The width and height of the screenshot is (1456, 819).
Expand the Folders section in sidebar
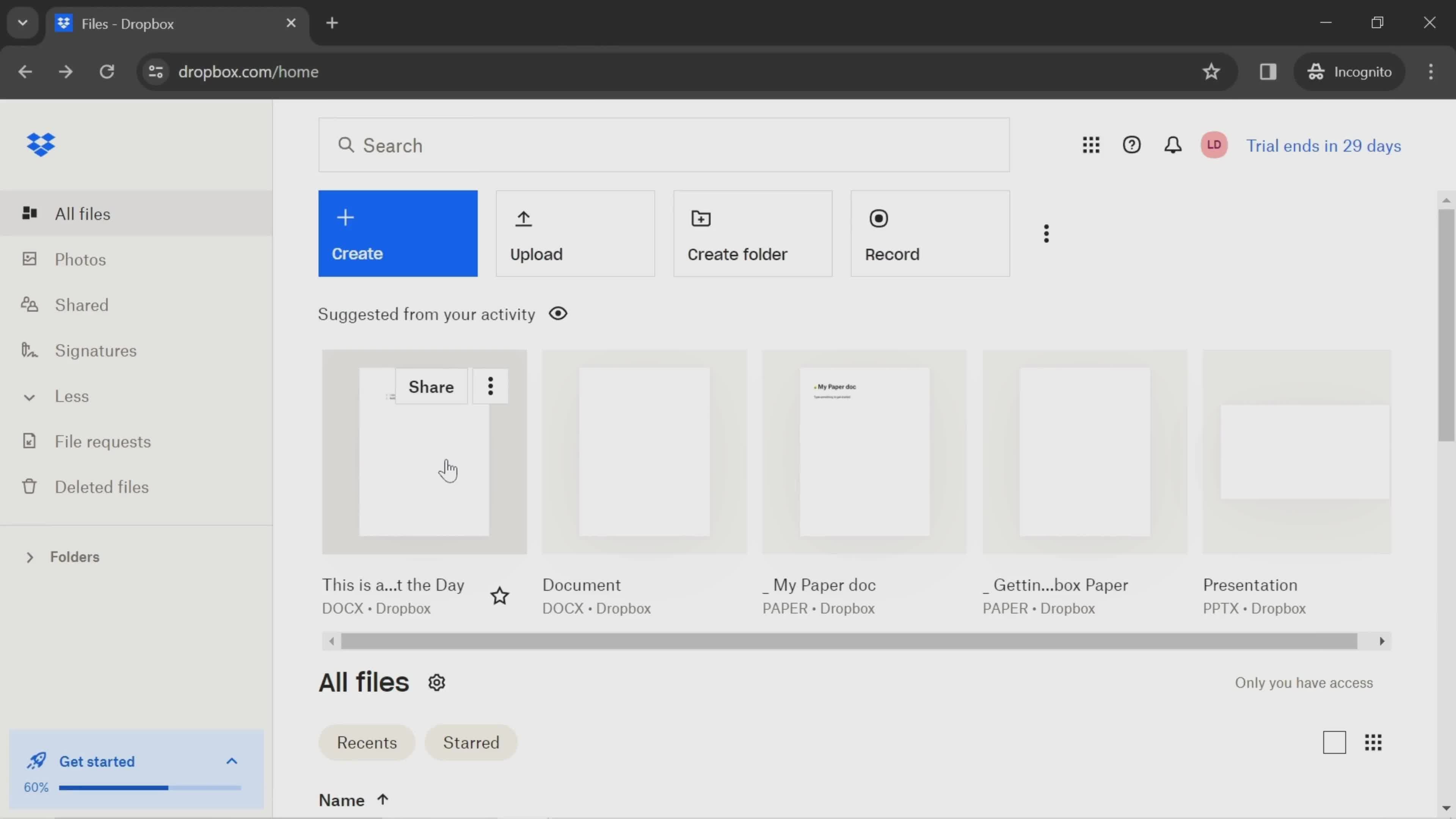point(29,557)
